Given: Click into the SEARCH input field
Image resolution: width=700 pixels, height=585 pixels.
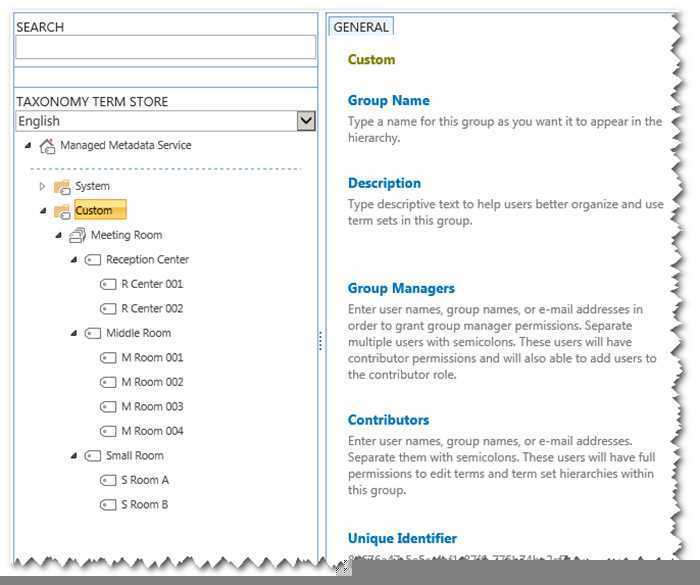Looking at the screenshot, I should click(x=165, y=47).
